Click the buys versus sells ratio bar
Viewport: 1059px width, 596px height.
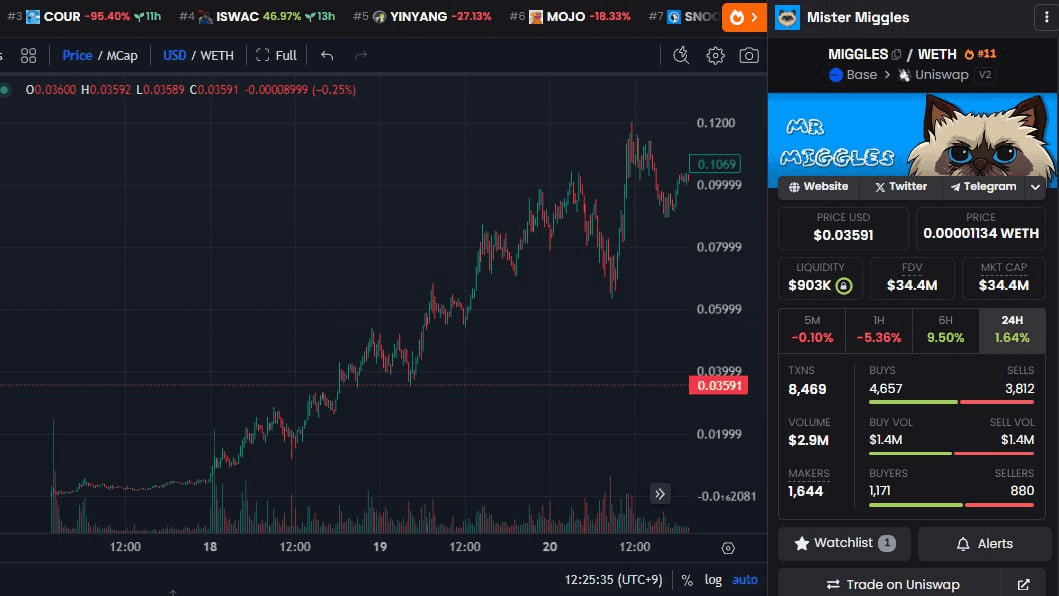coord(952,402)
